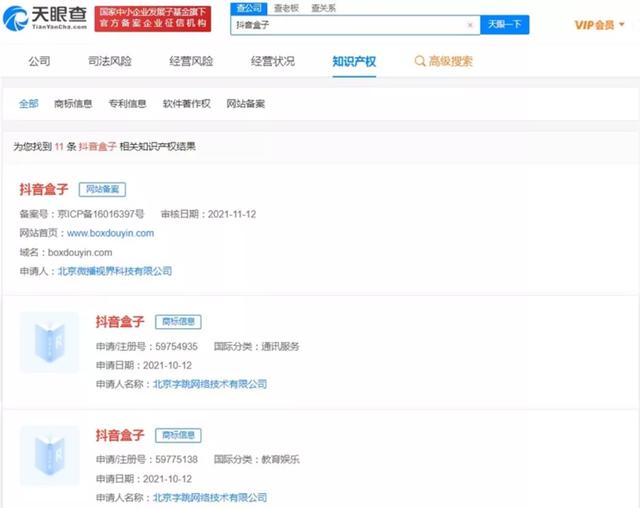This screenshot has height=508, width=640.
Task: Select registration number 59754935 text
Action: tap(176, 346)
